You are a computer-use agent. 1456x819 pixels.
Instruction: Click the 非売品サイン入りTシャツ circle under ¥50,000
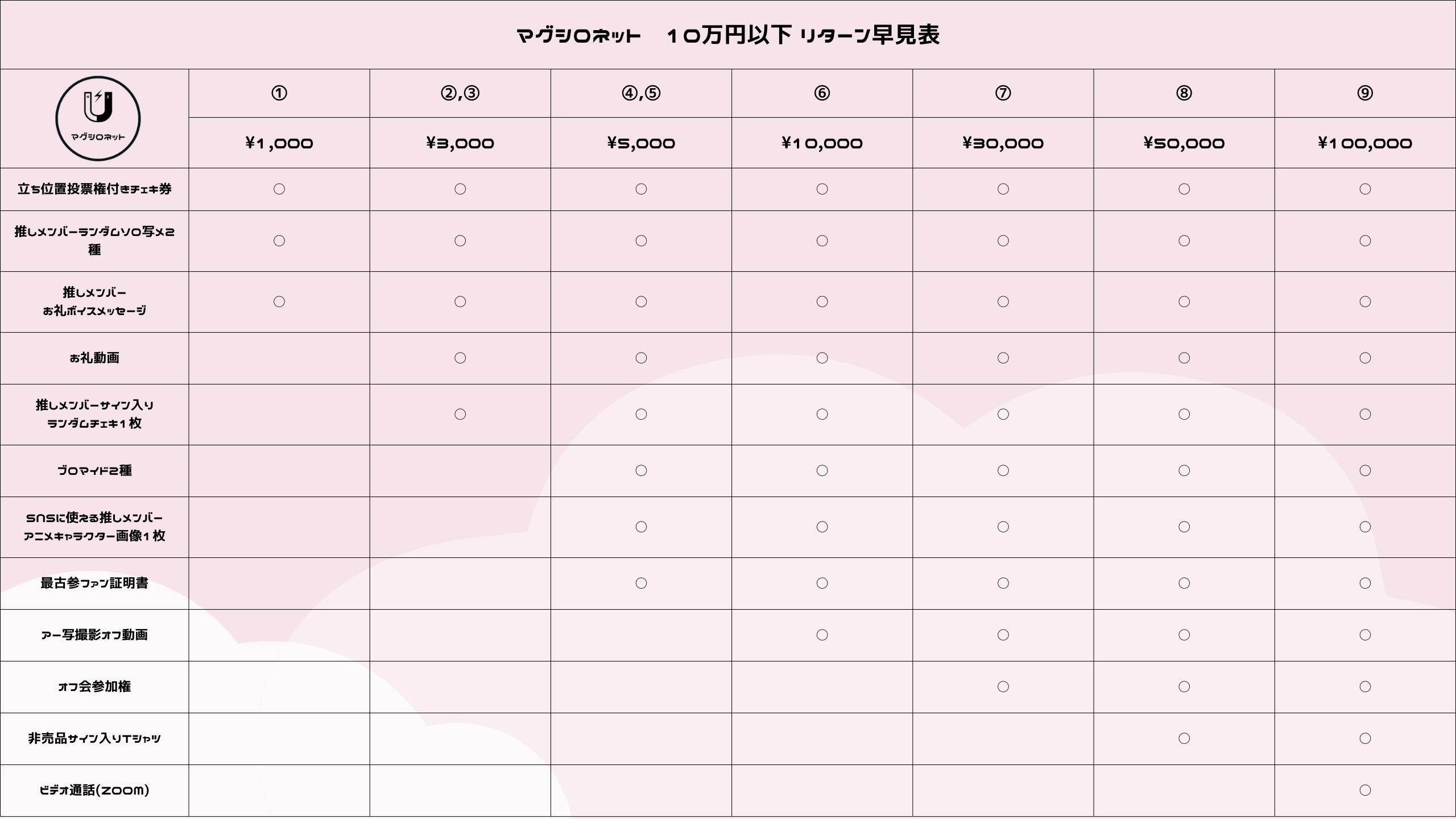[x=1184, y=738]
